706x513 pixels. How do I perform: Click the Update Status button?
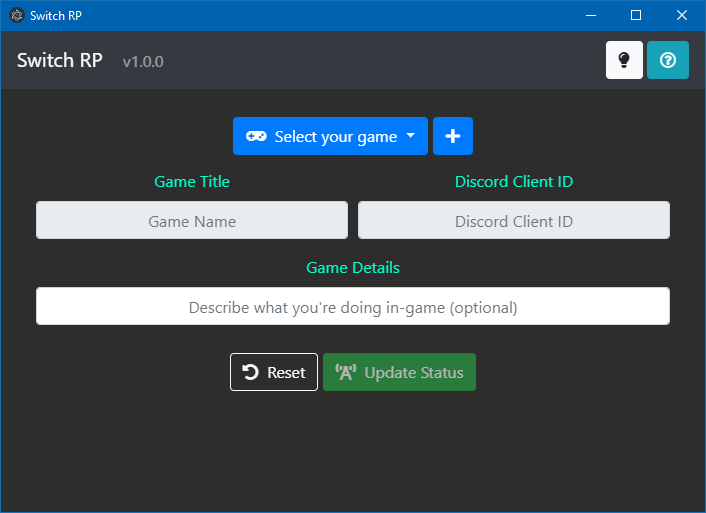click(399, 372)
